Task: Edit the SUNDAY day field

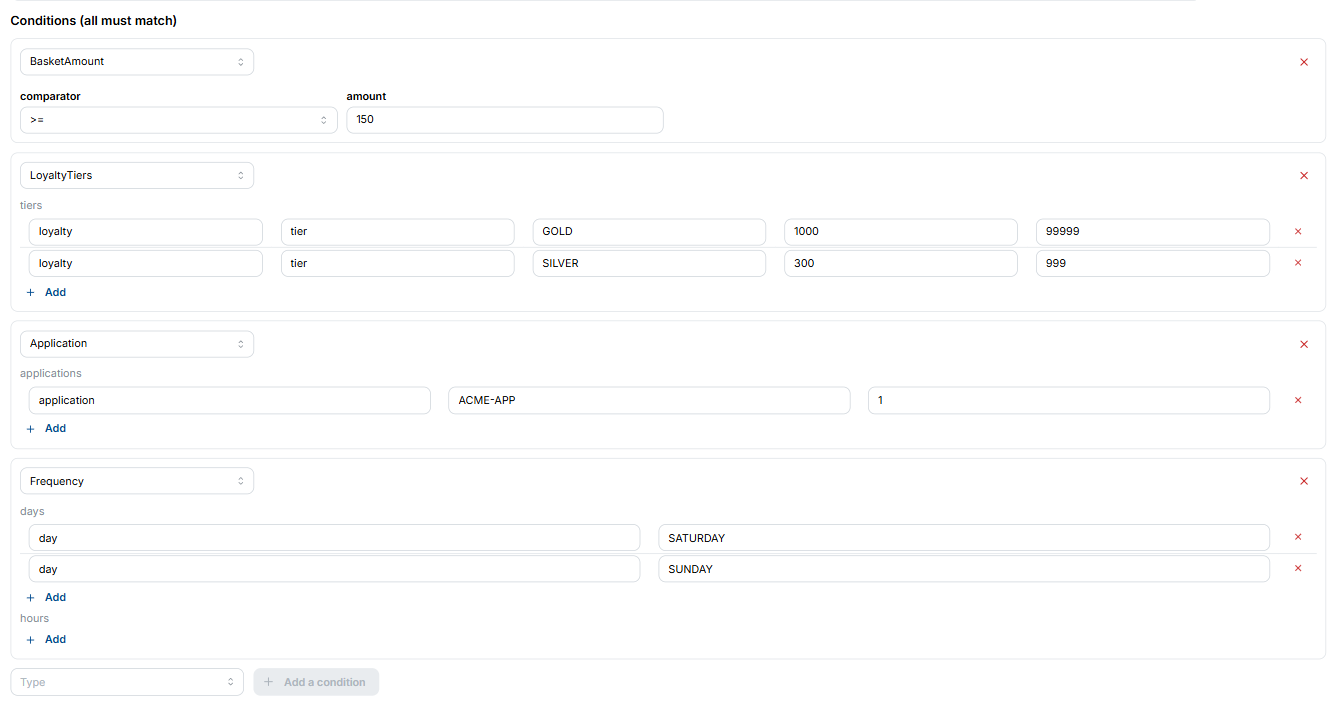Action: pos(964,569)
